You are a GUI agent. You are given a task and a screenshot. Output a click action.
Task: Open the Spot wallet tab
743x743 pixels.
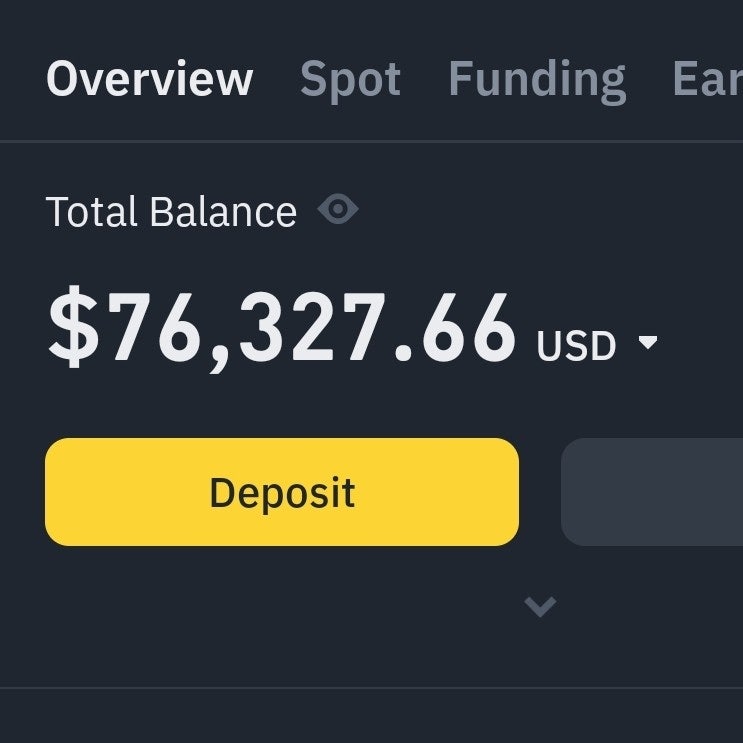tap(350, 79)
